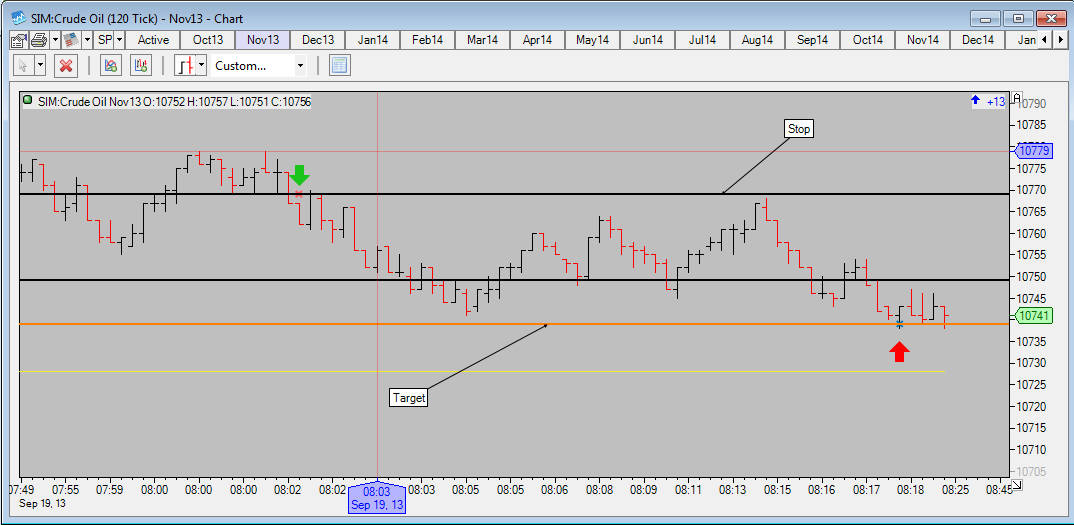The image size is (1074, 525).
Task: Select the pointer cursor tool
Action: (x=23, y=66)
